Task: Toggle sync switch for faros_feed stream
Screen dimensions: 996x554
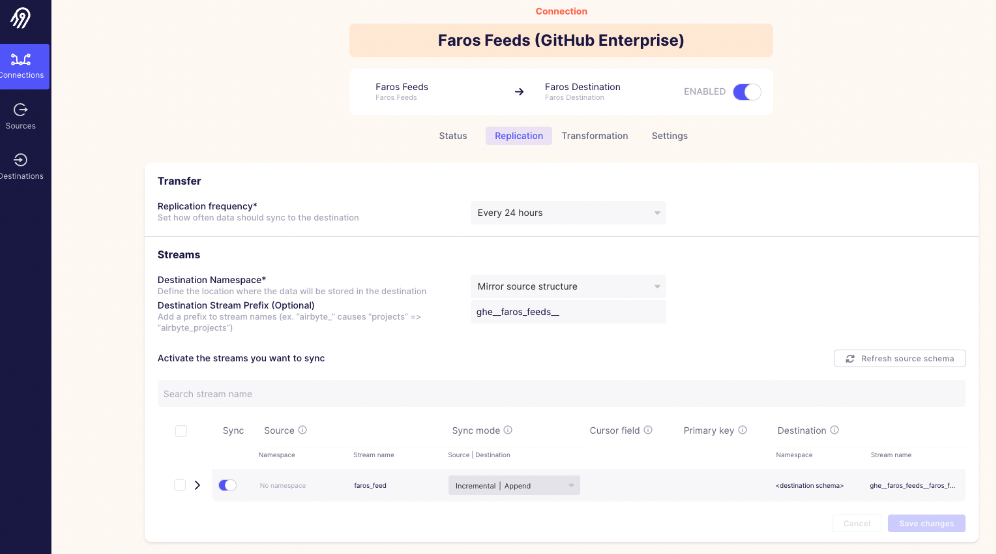Action: tap(227, 485)
